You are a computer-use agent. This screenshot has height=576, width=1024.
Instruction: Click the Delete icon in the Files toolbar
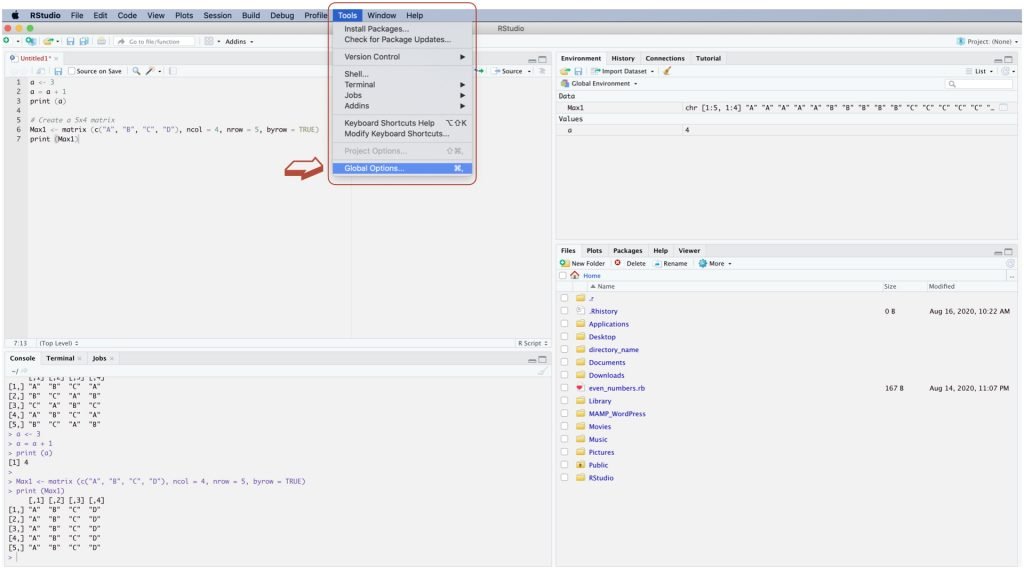(x=618, y=263)
